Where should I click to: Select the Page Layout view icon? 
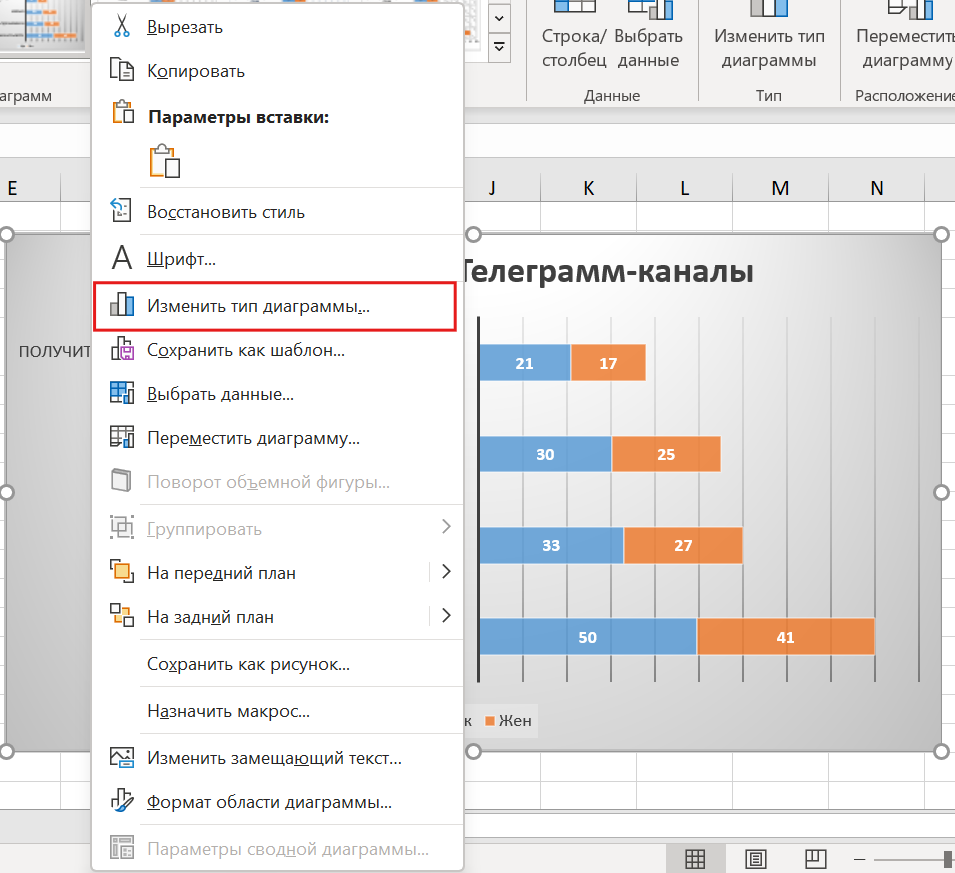755,858
